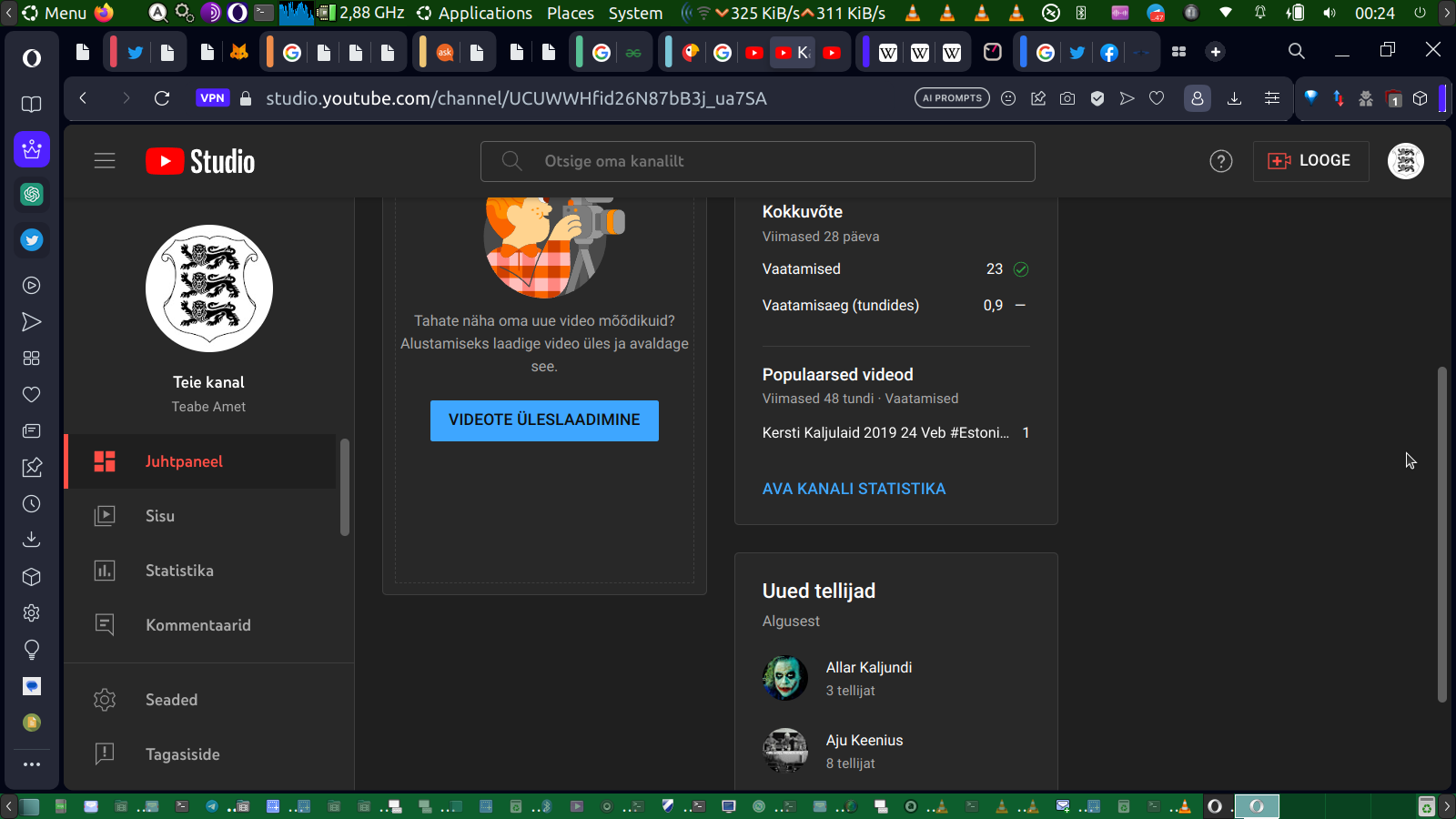Viewport: 1456px width, 819px height.
Task: Open Tagasiside feedback in the Studio sidebar
Action: (x=208, y=754)
